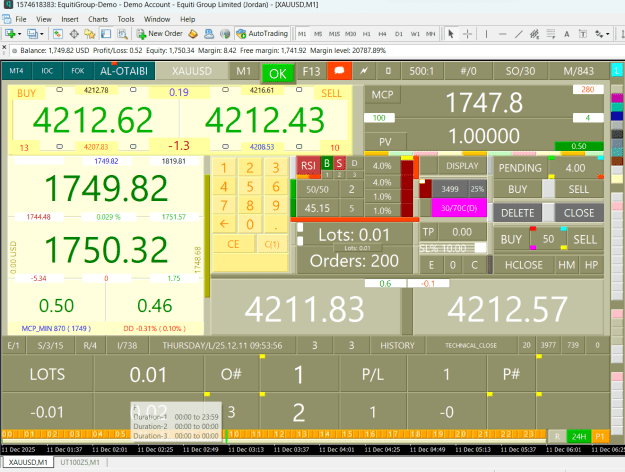Open the Insert menu
Viewport: 625px width, 472px height.
click(70, 19)
